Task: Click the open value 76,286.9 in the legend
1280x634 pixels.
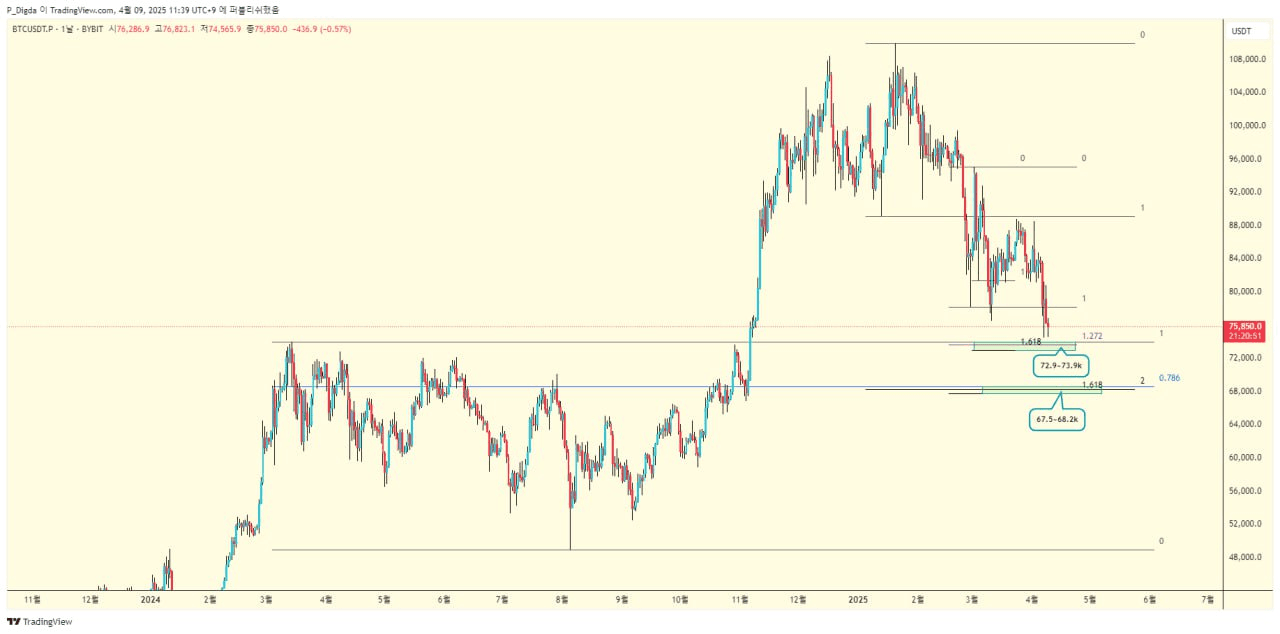Action: coord(133,29)
